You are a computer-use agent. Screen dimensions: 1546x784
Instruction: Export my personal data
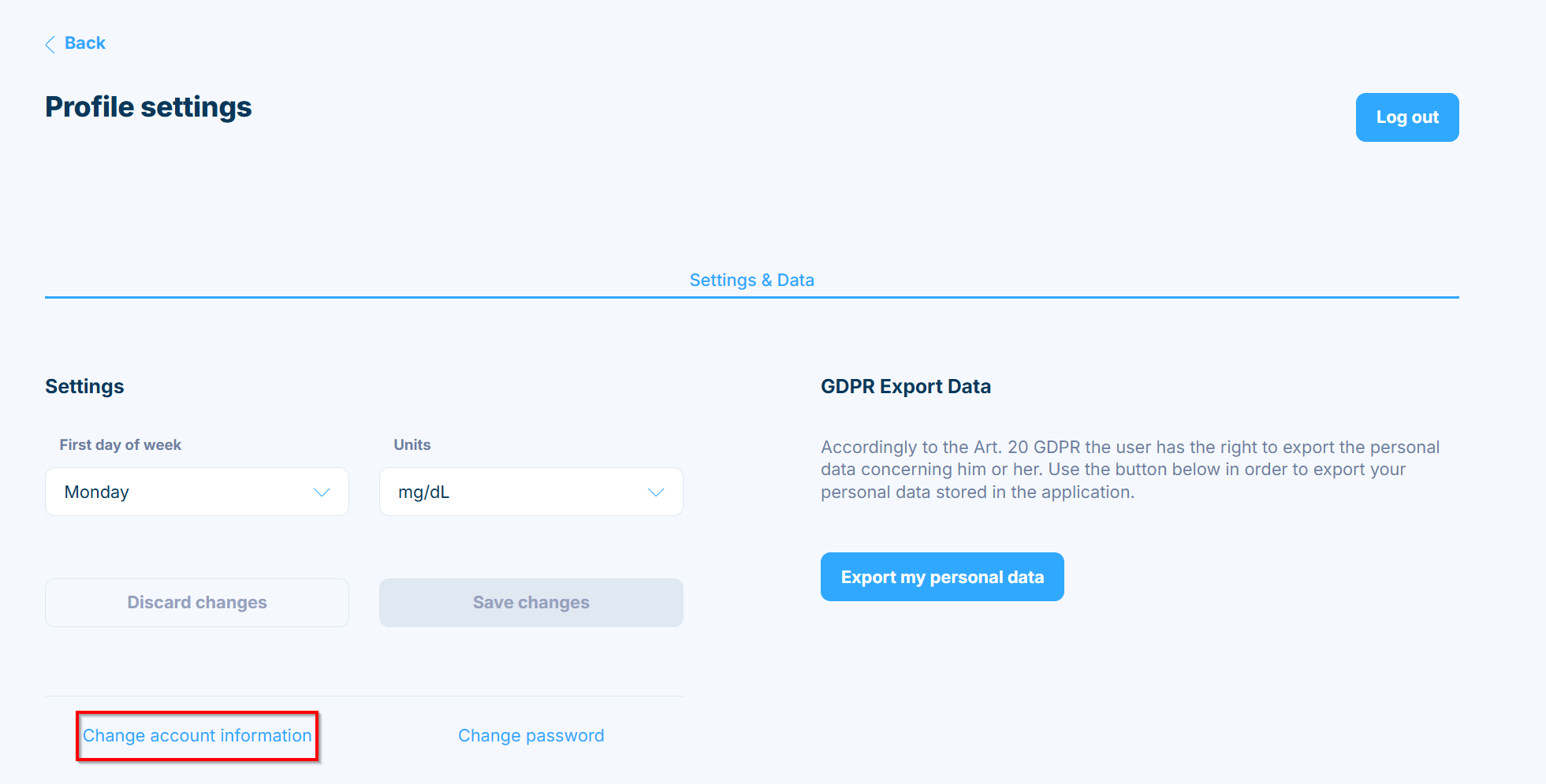click(942, 577)
